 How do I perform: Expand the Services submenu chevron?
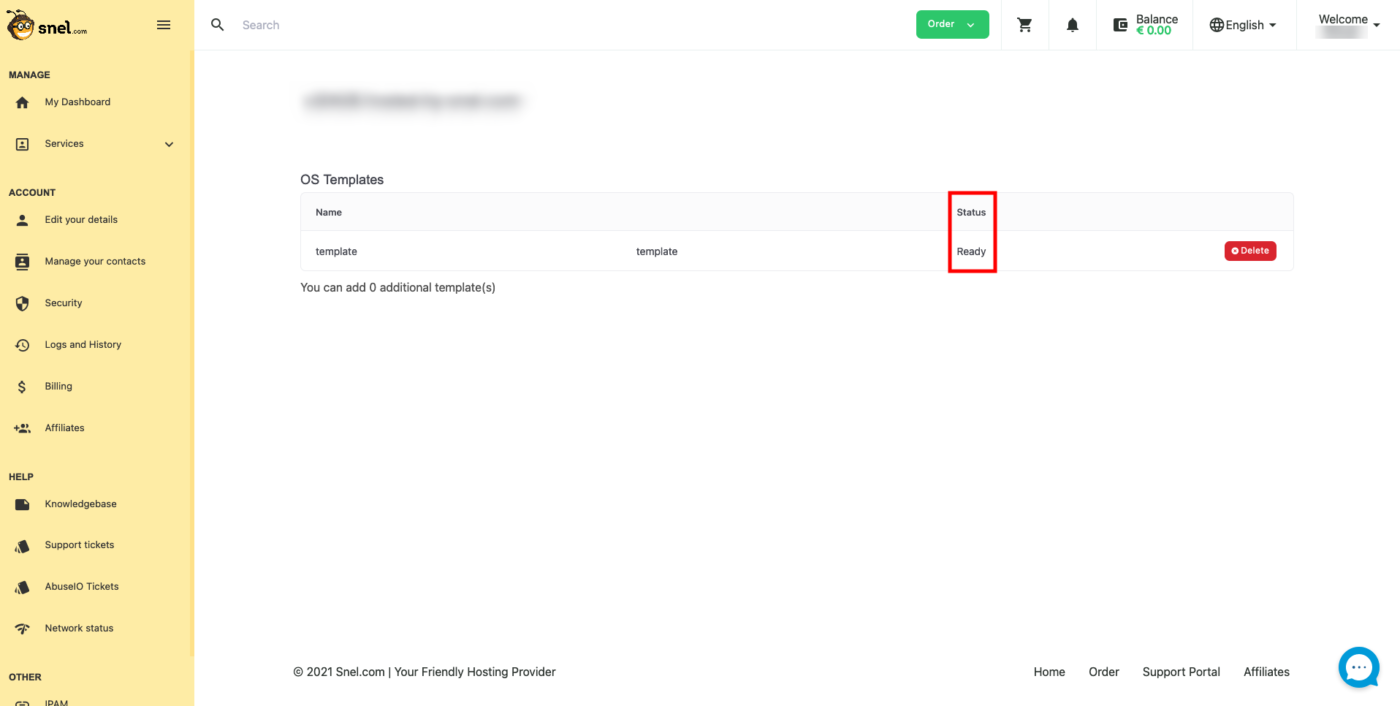tap(169, 144)
